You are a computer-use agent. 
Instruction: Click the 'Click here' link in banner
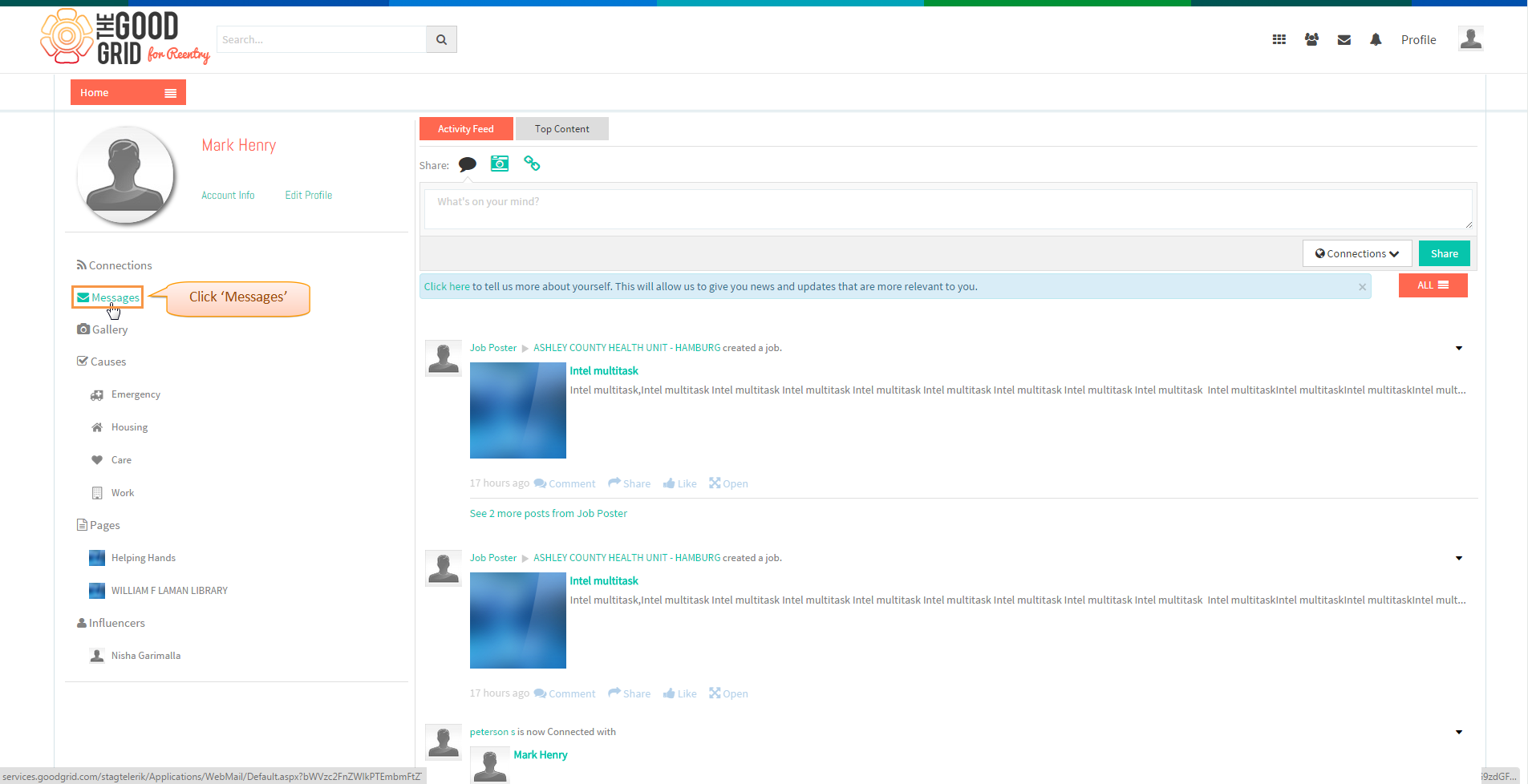click(447, 286)
